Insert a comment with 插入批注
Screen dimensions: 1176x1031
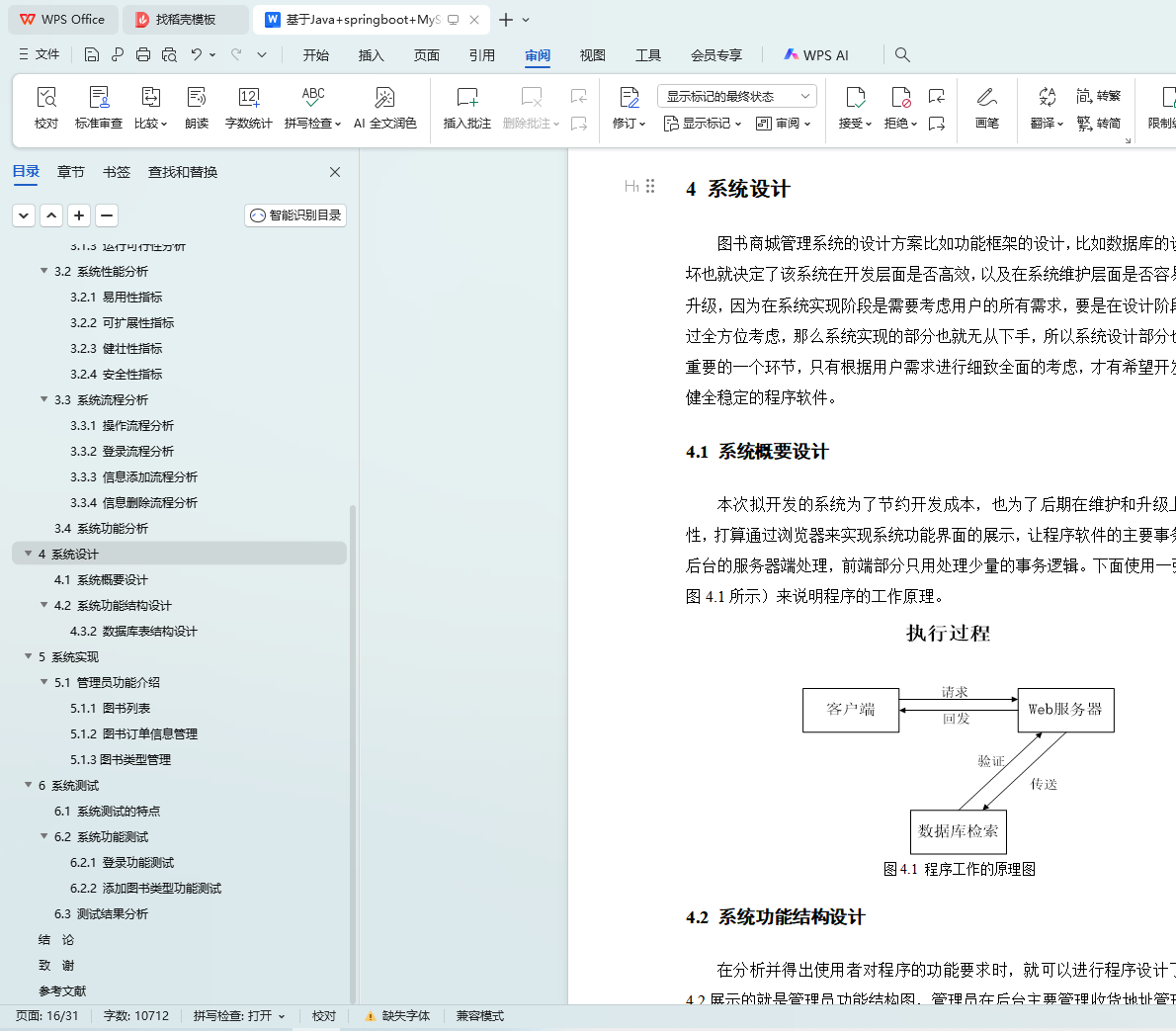tap(466, 108)
